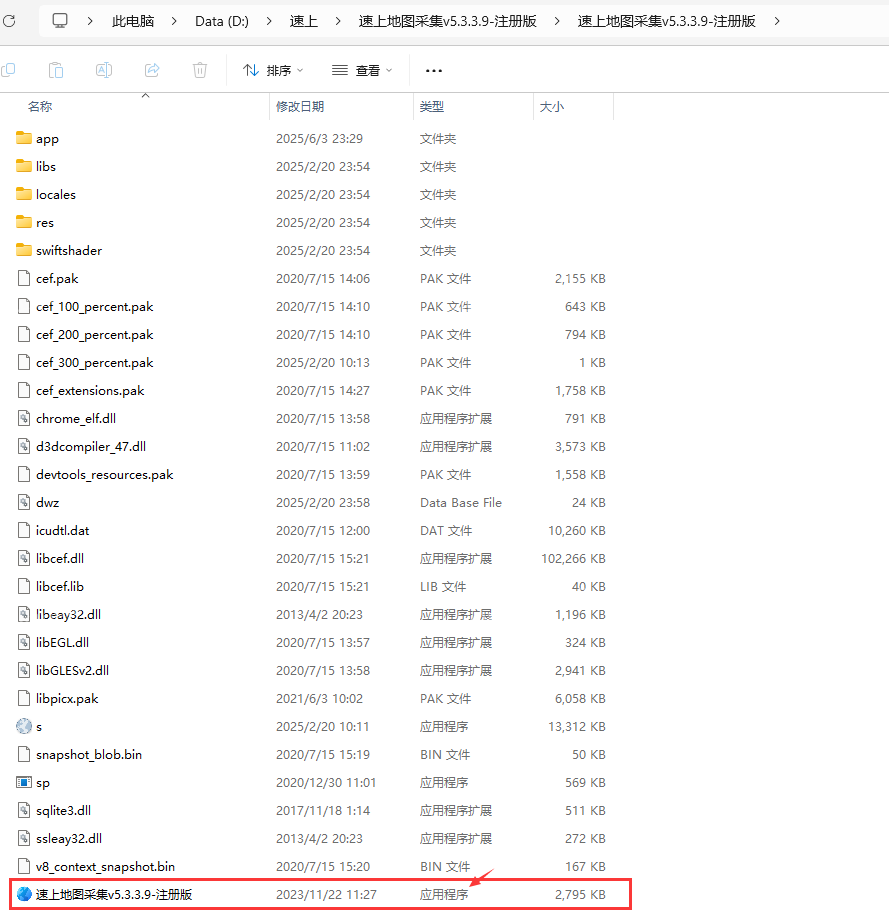Select file cef_200_percent.pak
This screenshot has width=889, height=911.
(94, 335)
